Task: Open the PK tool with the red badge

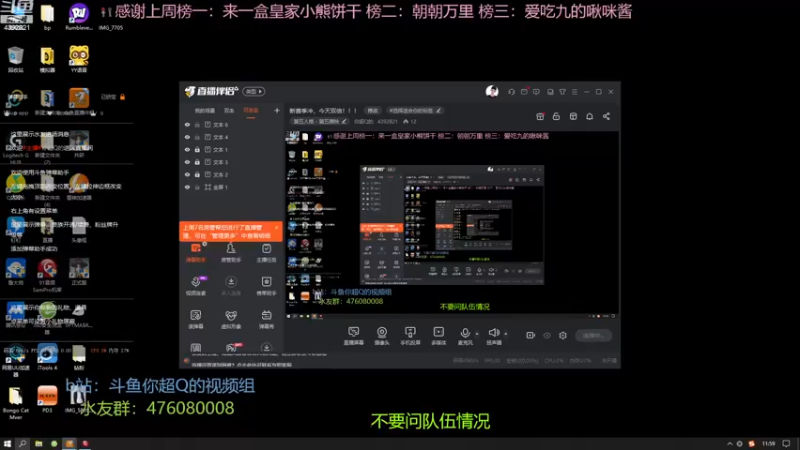Action: tap(231, 348)
